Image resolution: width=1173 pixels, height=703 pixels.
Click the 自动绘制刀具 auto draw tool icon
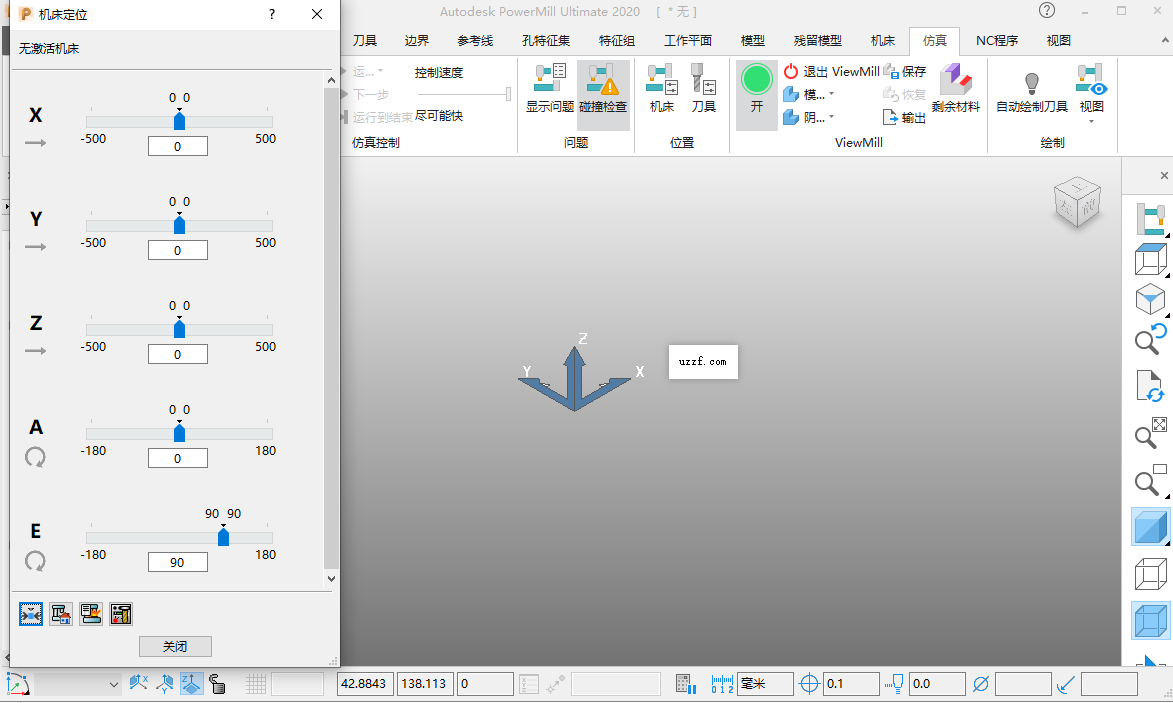pyautogui.click(x=1031, y=90)
